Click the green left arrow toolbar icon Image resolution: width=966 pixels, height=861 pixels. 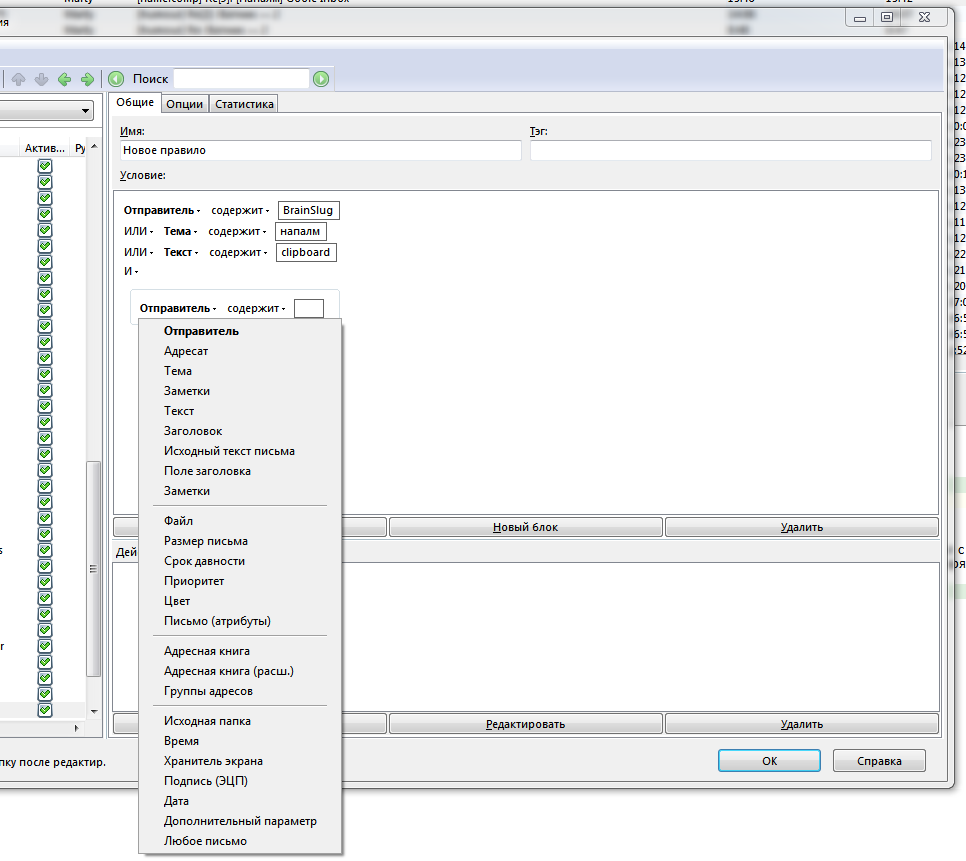[x=64, y=79]
